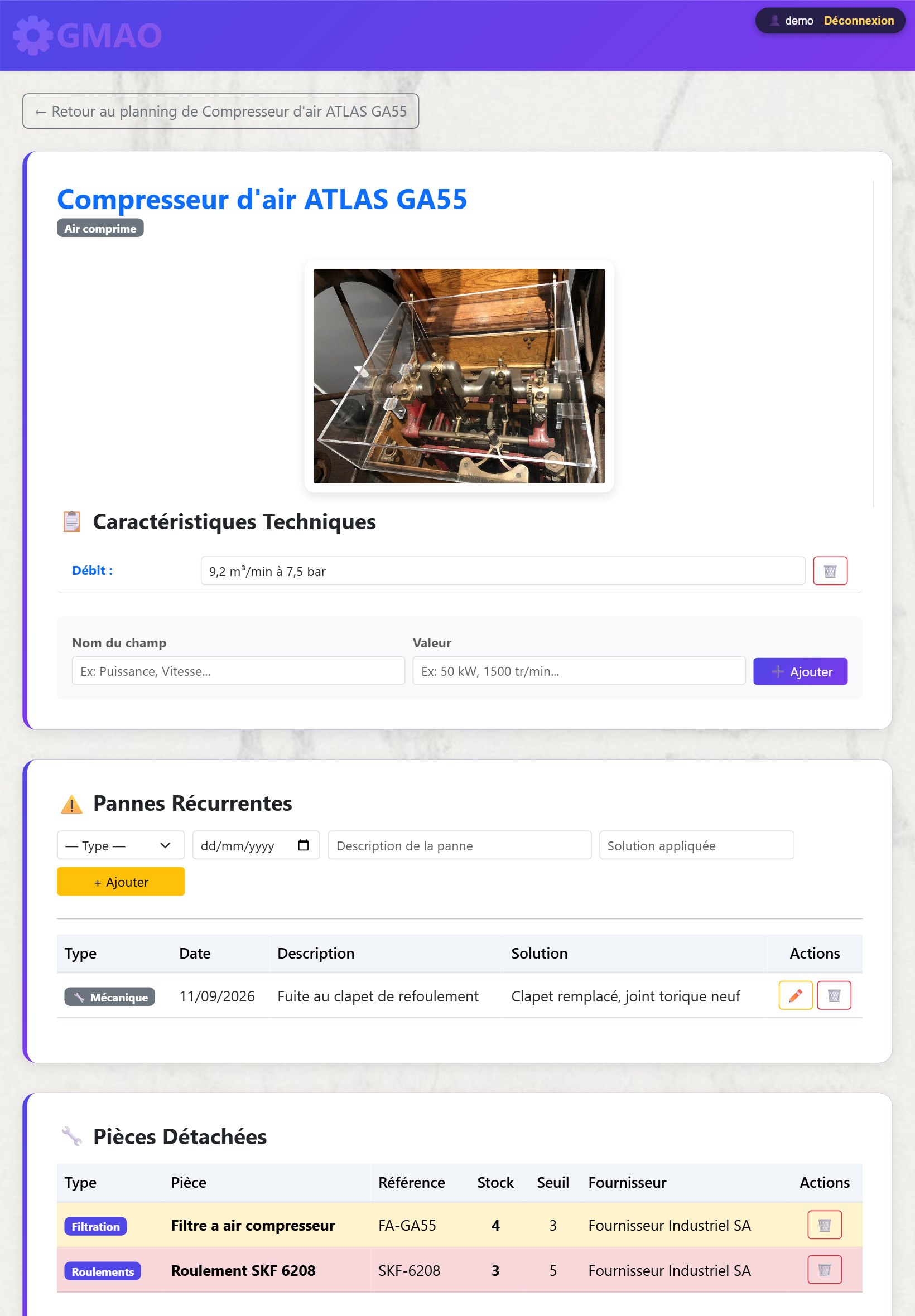Viewport: 915px width, 1316px height.
Task: Click the Description de la panne field
Action: point(459,845)
